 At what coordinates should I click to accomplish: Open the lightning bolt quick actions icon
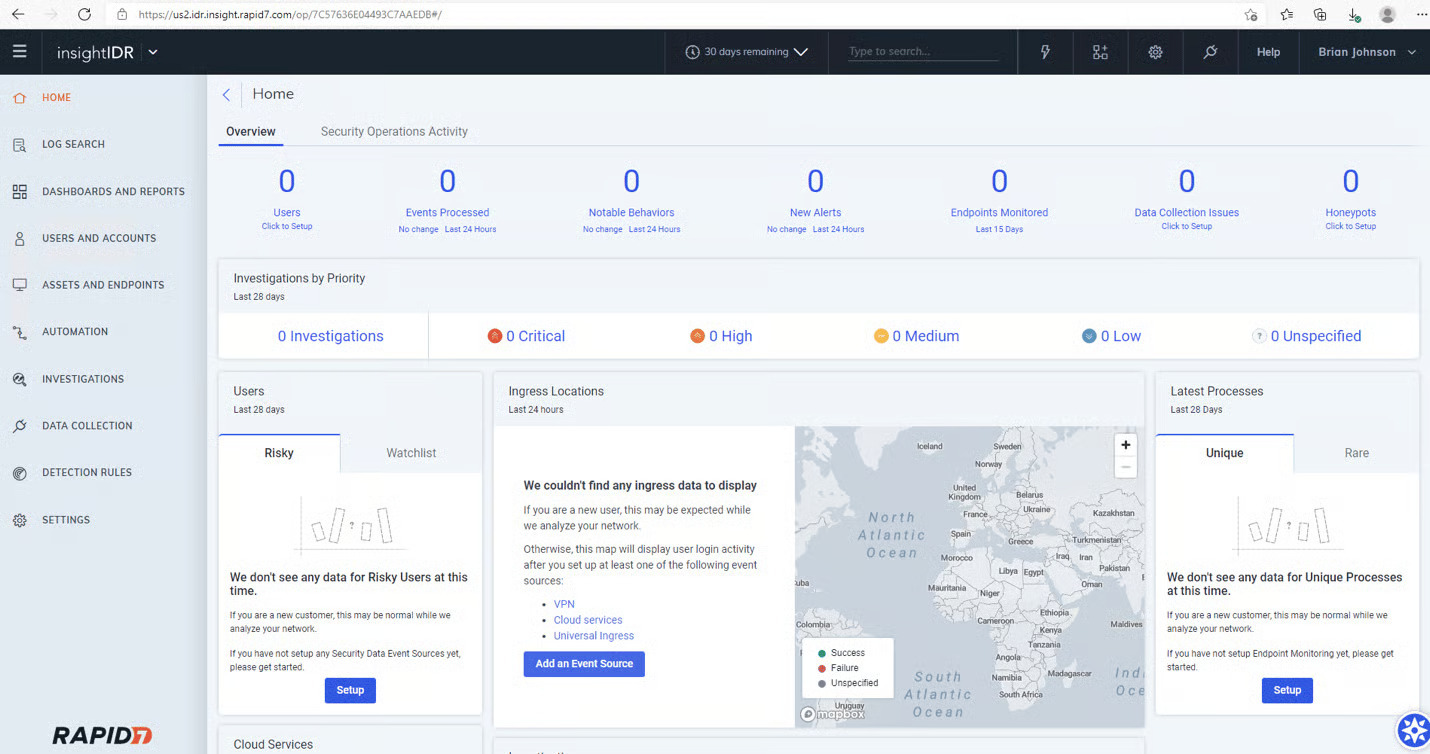pos(1045,52)
